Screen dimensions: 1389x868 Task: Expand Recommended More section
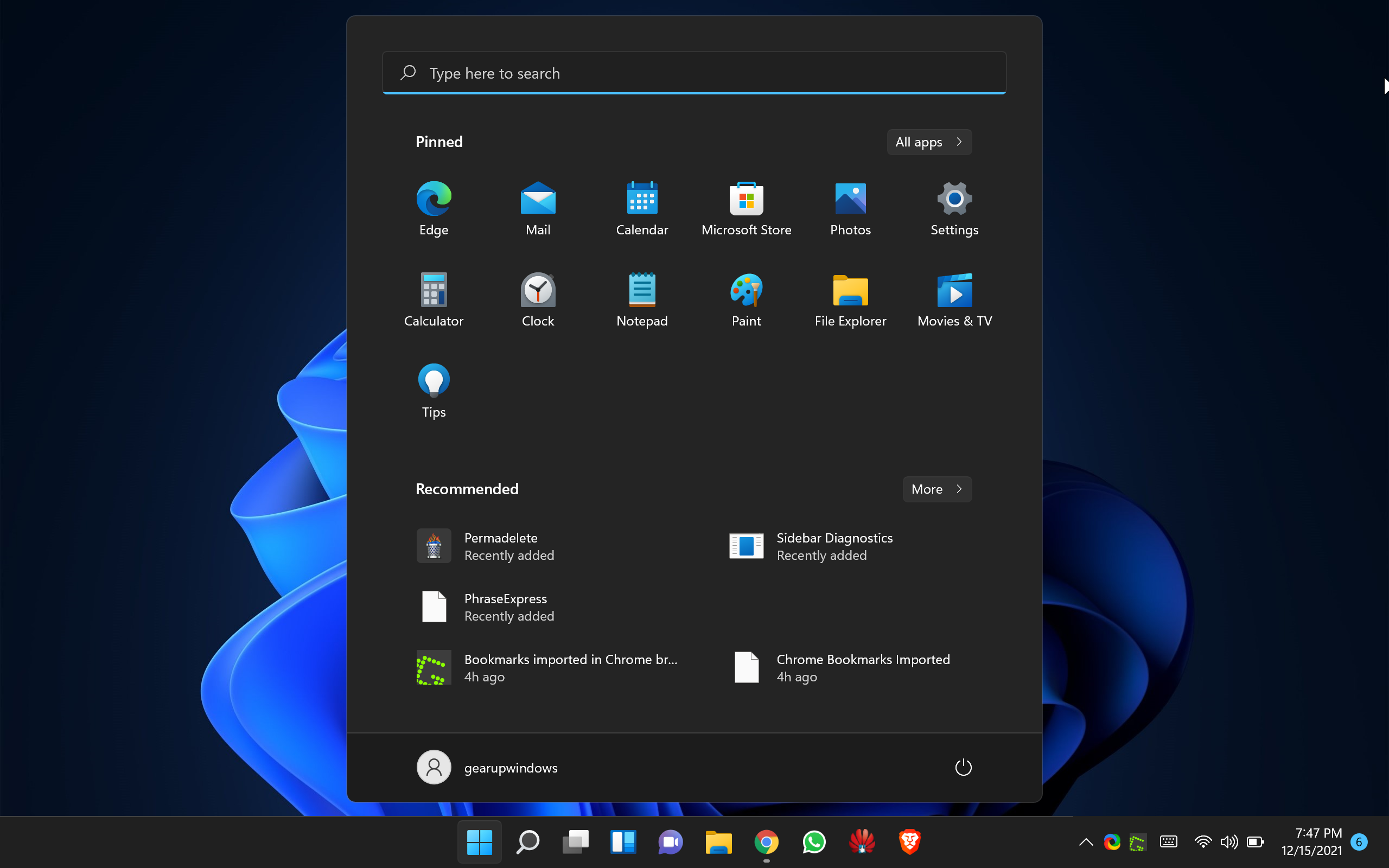click(x=935, y=488)
